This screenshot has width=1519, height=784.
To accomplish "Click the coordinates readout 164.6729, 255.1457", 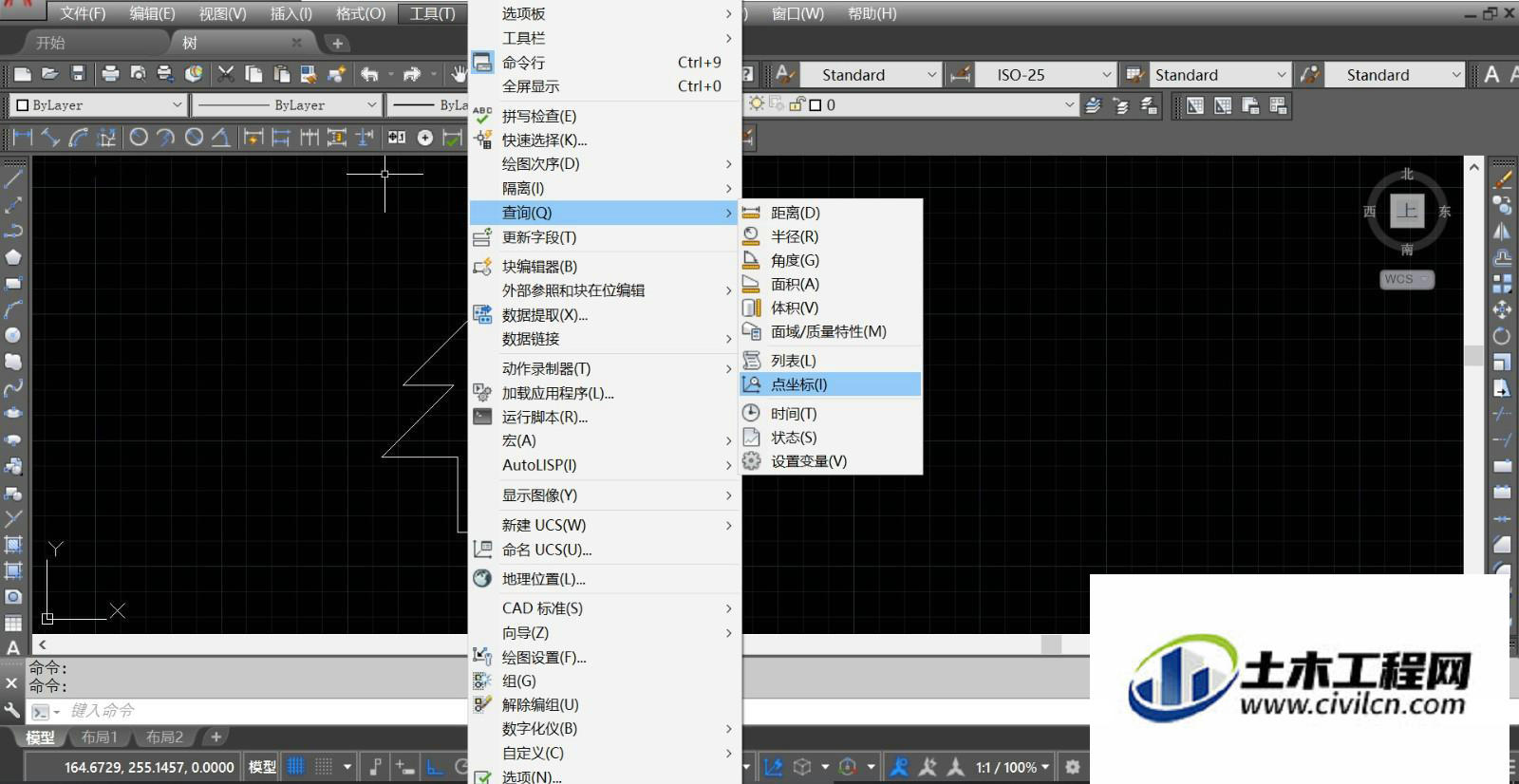I will pyautogui.click(x=149, y=767).
